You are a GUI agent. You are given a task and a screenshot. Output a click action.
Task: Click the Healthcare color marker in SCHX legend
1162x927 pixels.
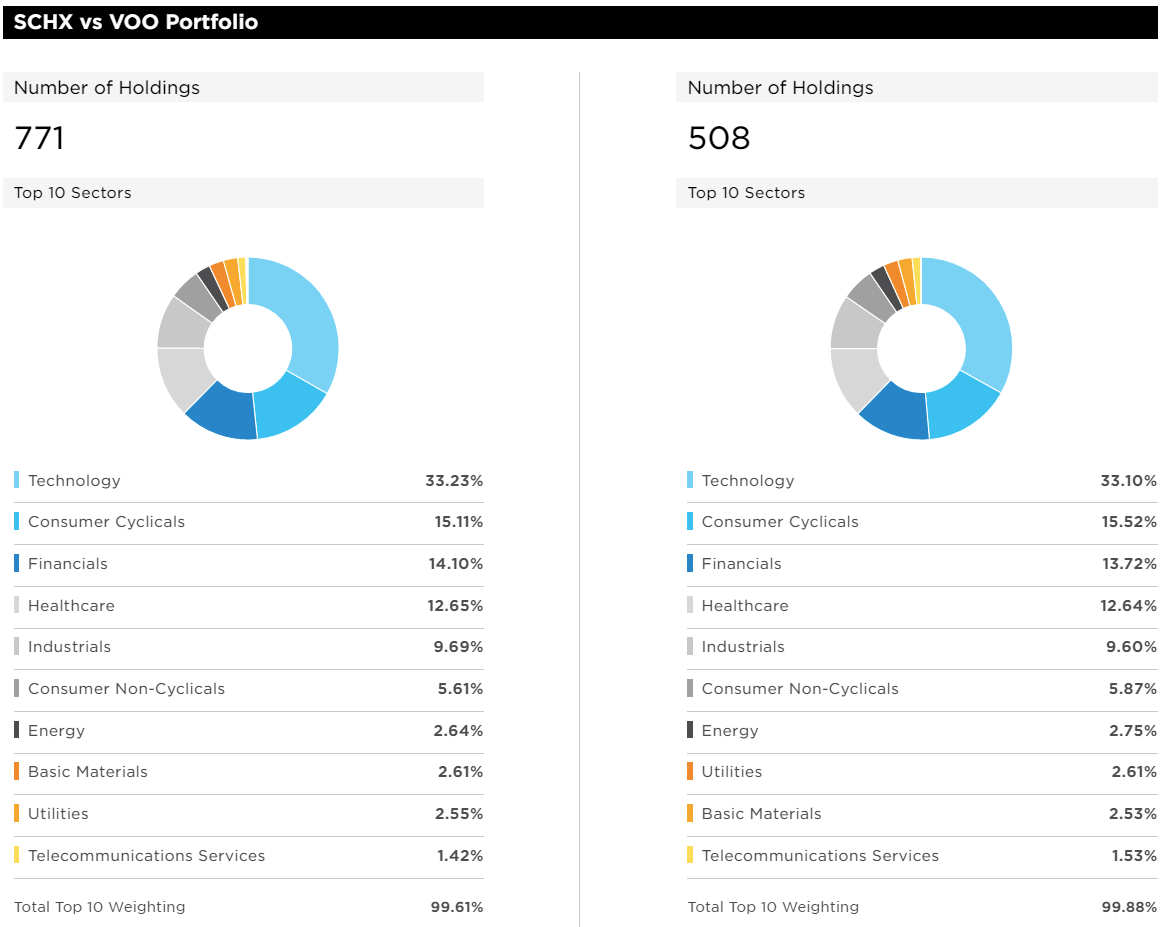(x=15, y=606)
